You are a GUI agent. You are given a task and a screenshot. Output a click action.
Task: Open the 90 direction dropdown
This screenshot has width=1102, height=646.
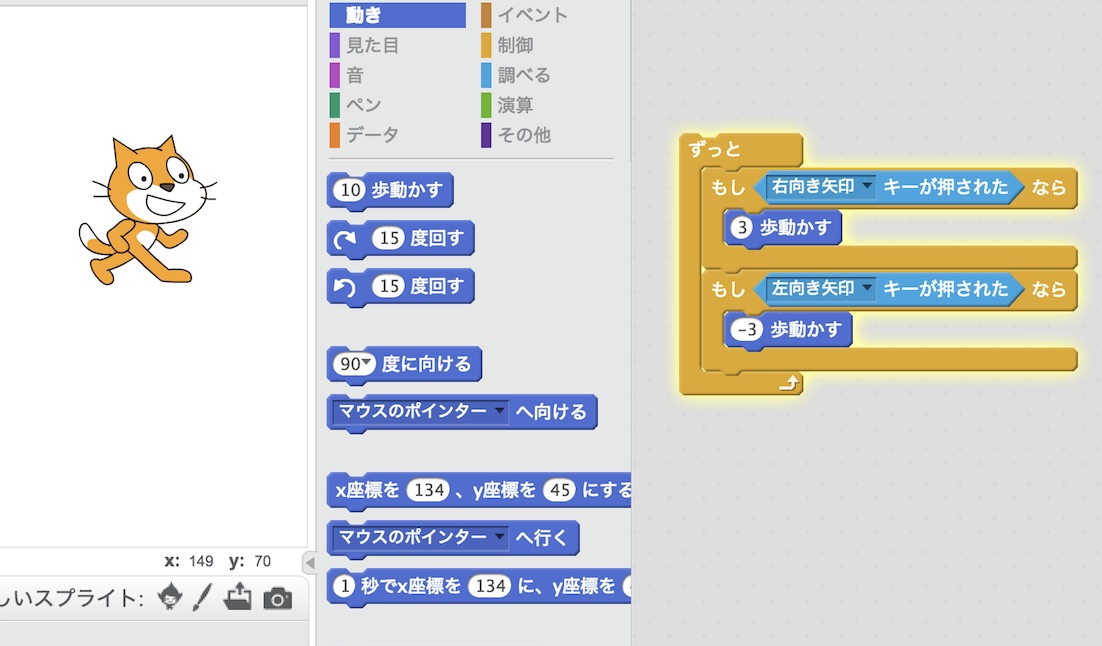coord(365,362)
